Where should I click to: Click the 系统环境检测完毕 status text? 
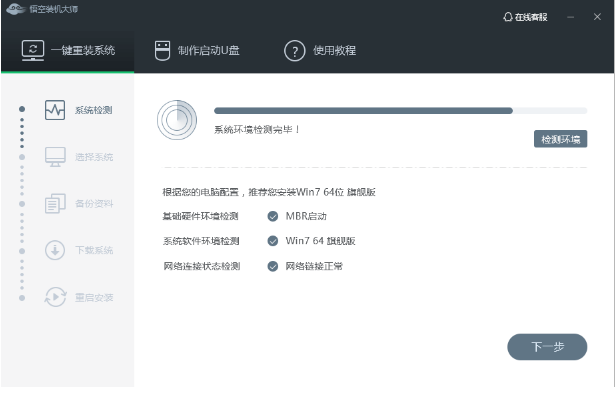point(257,129)
